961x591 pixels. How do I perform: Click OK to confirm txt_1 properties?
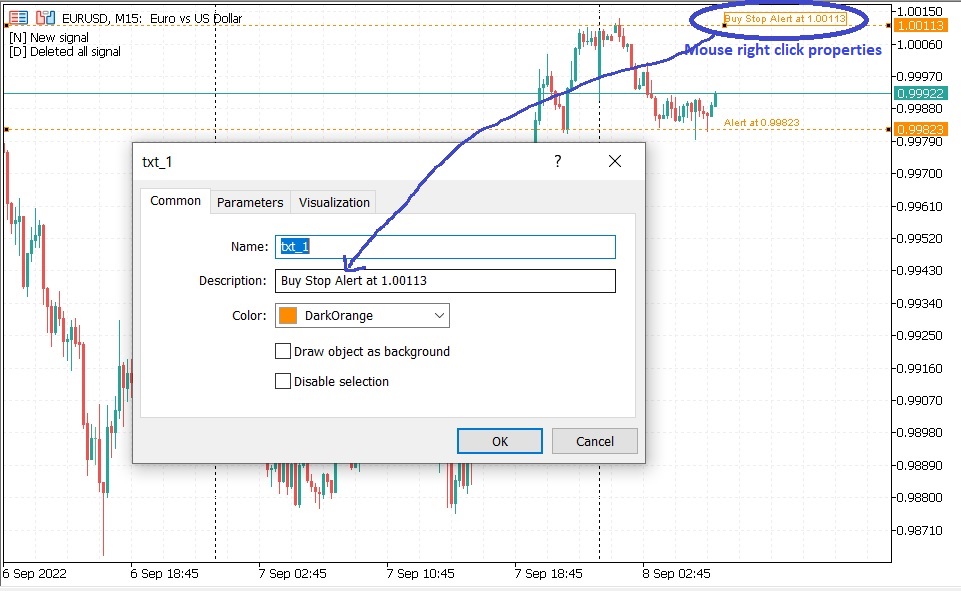click(x=498, y=440)
